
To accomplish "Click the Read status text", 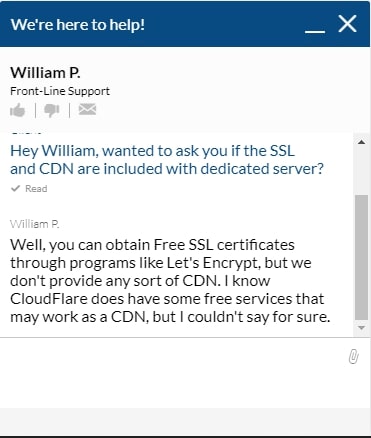I will (36, 189).
